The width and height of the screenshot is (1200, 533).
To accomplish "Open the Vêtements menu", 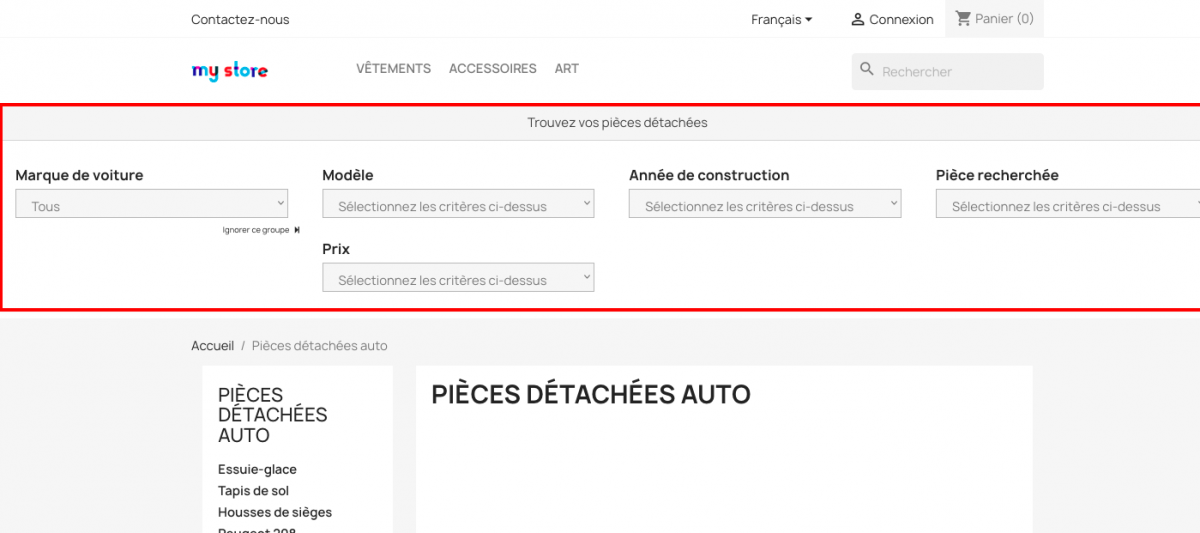I will [393, 69].
